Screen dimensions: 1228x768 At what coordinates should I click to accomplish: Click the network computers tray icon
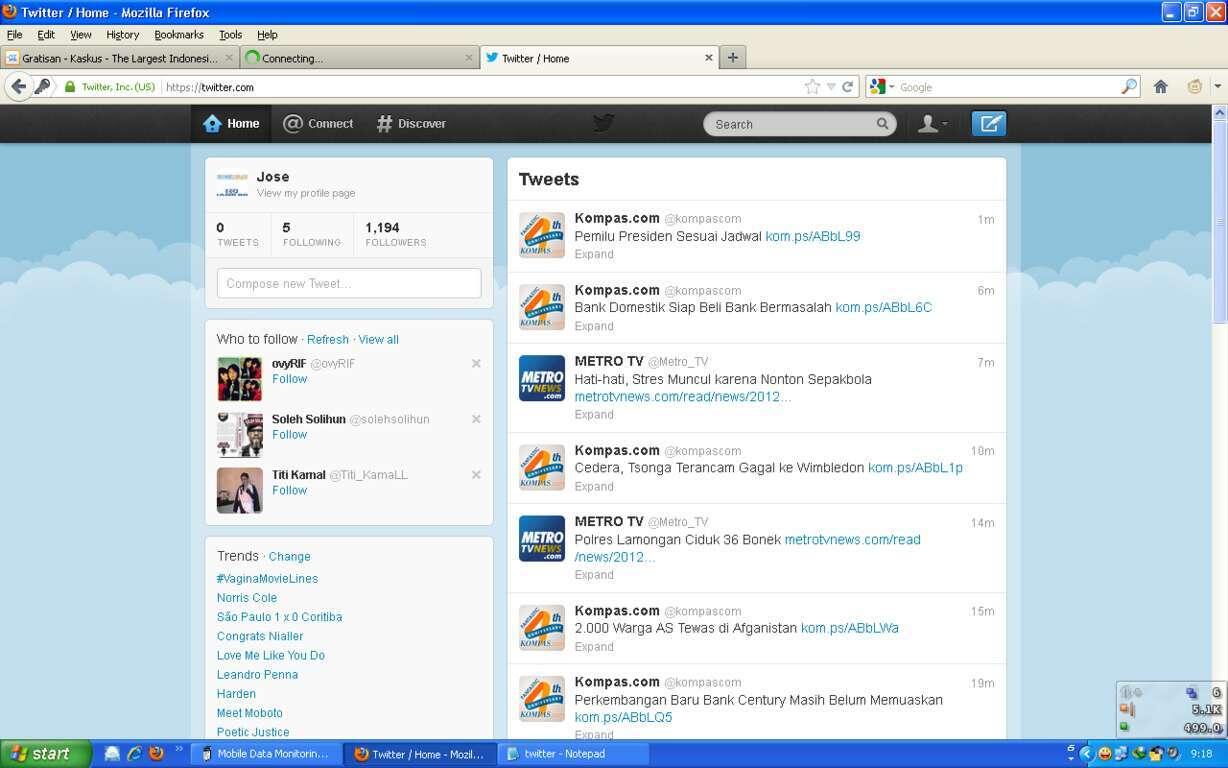(x=1122, y=754)
